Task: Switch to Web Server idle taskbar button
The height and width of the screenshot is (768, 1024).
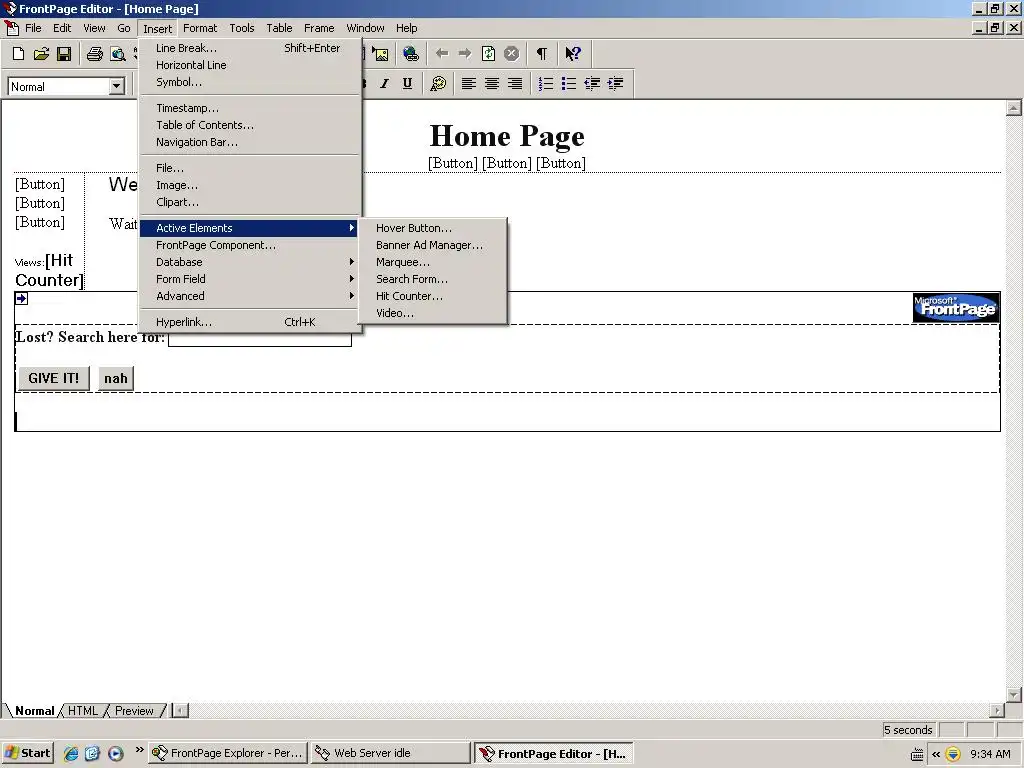Action: pos(391,753)
